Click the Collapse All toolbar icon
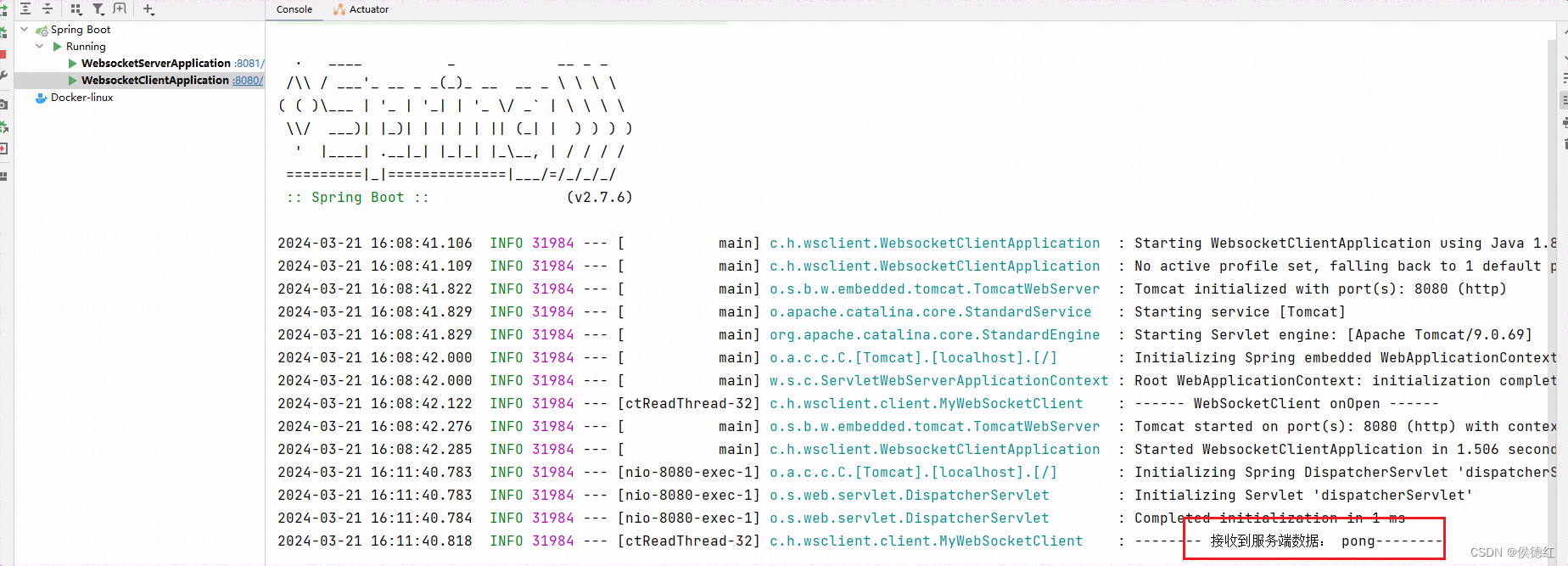This screenshot has width=1568, height=566. click(48, 8)
